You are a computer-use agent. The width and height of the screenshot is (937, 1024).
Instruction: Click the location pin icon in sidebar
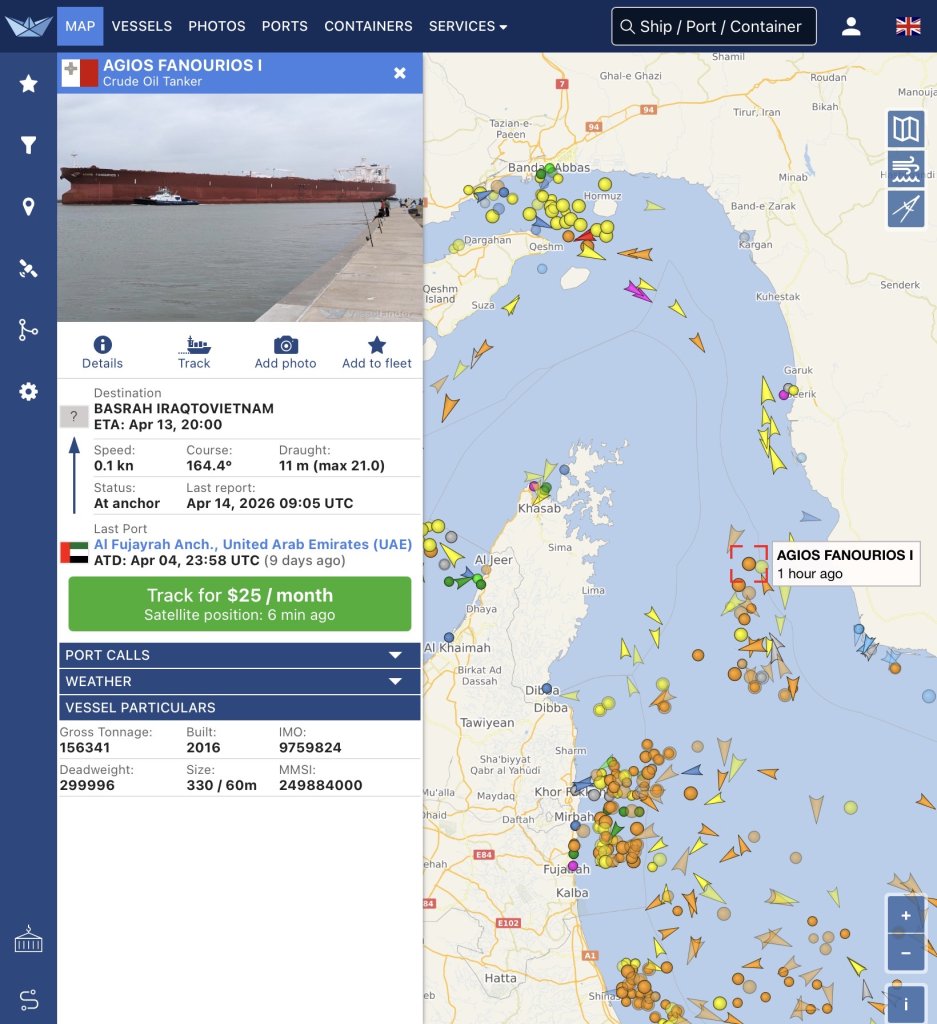coord(28,207)
